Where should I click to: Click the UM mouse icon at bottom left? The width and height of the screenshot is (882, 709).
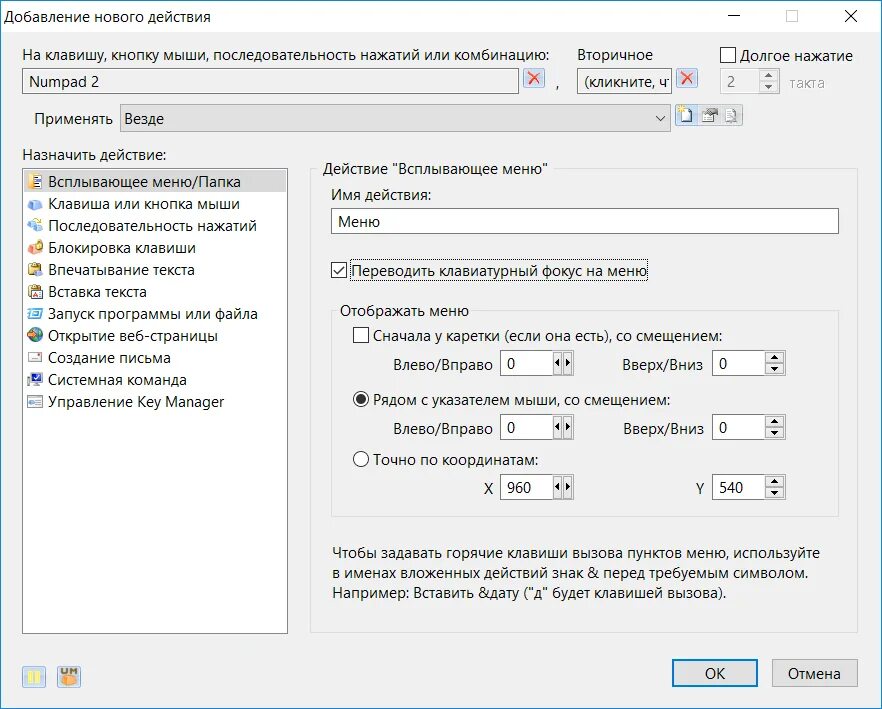click(69, 676)
